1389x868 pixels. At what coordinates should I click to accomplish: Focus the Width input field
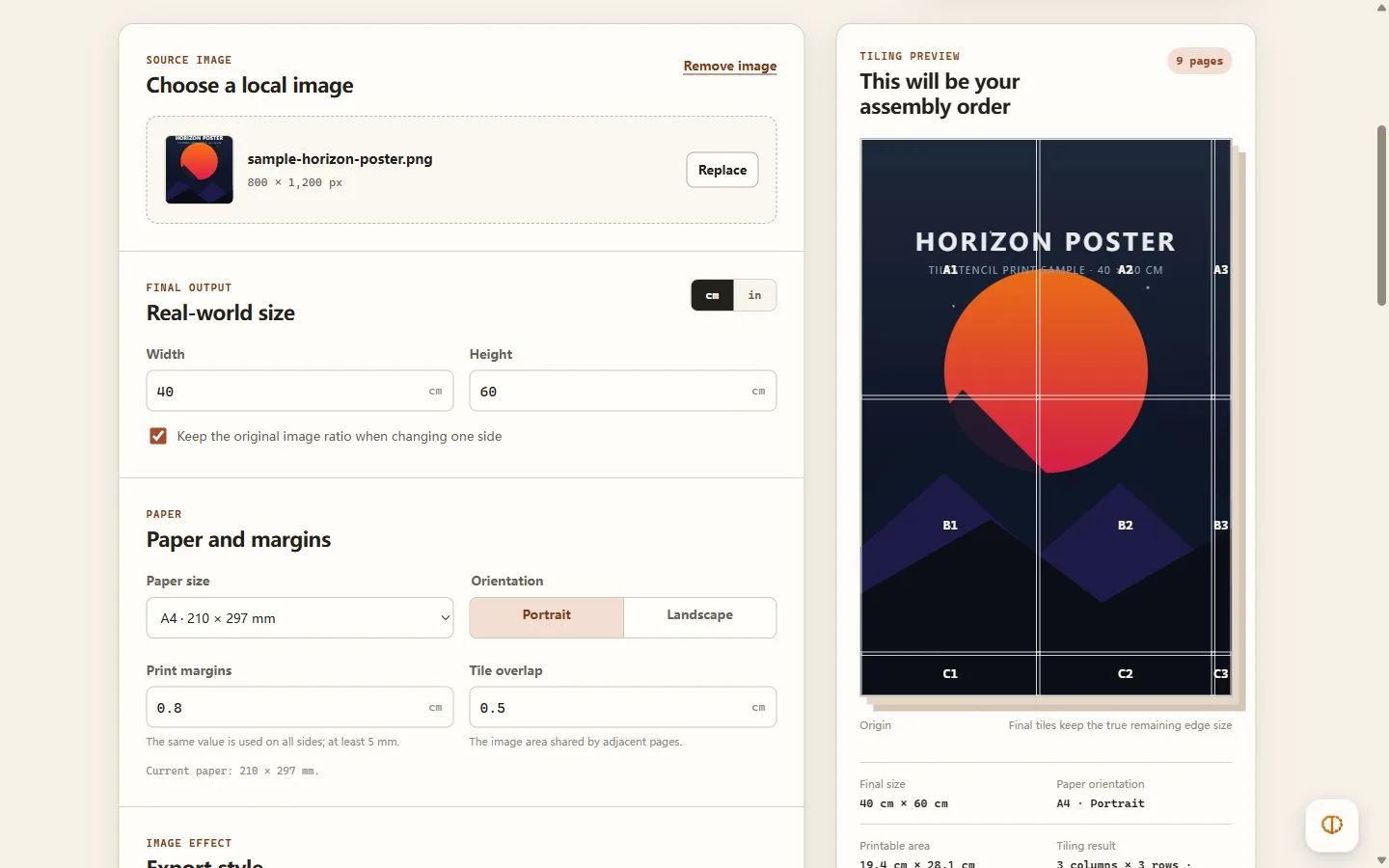click(x=300, y=391)
